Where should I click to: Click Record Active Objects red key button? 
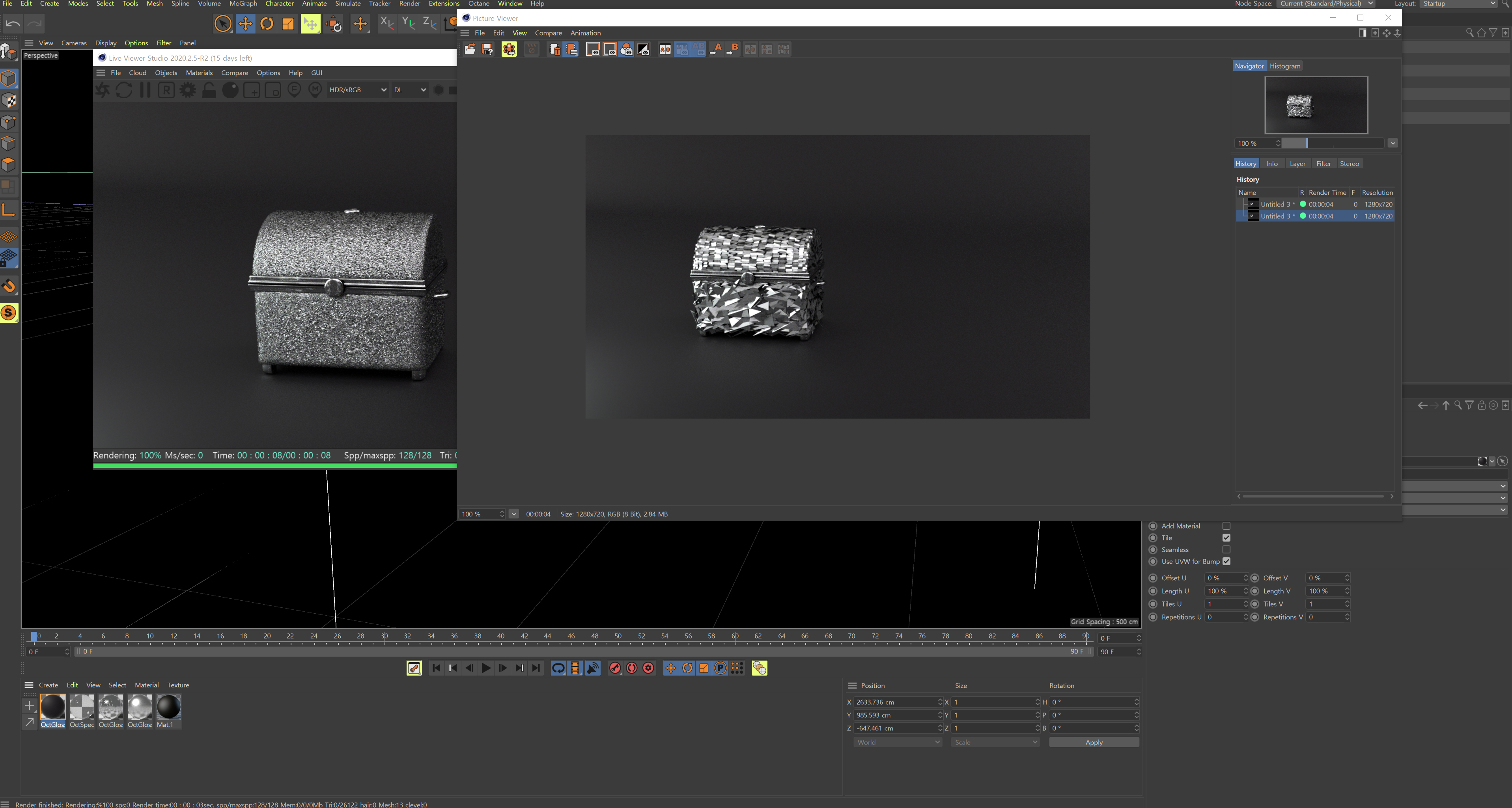614,668
